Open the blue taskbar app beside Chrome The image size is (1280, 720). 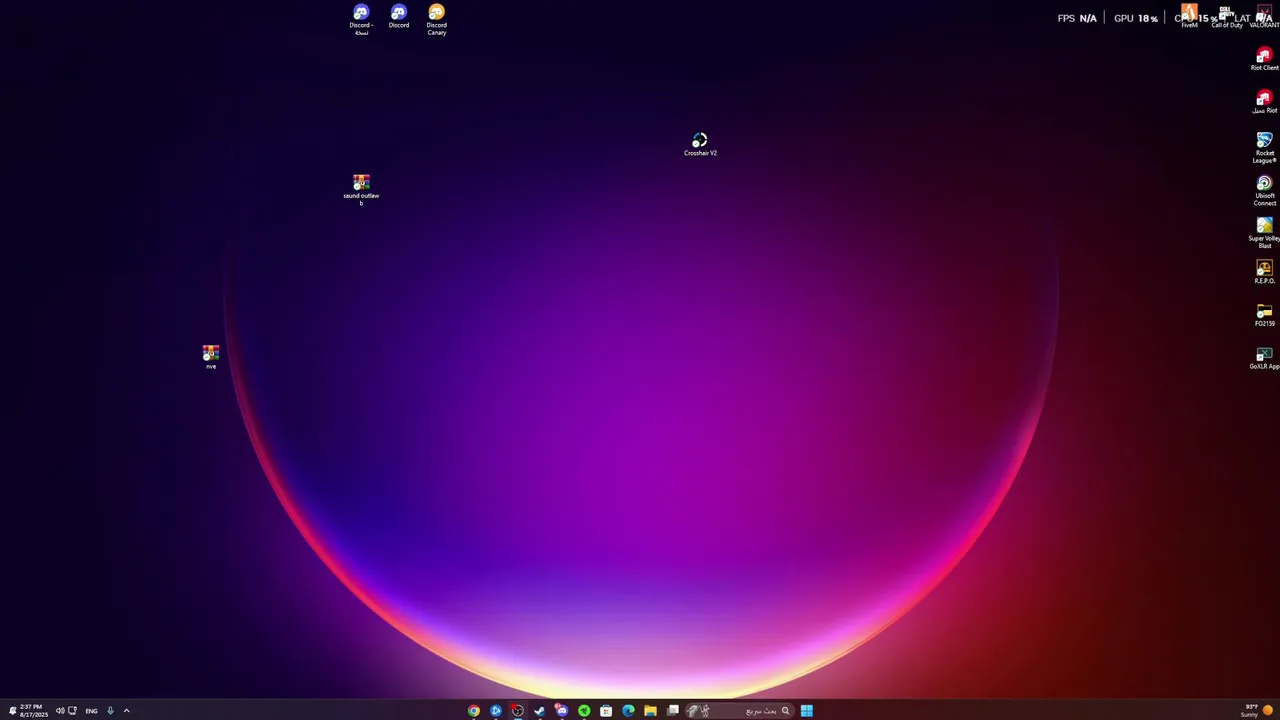tap(496, 711)
